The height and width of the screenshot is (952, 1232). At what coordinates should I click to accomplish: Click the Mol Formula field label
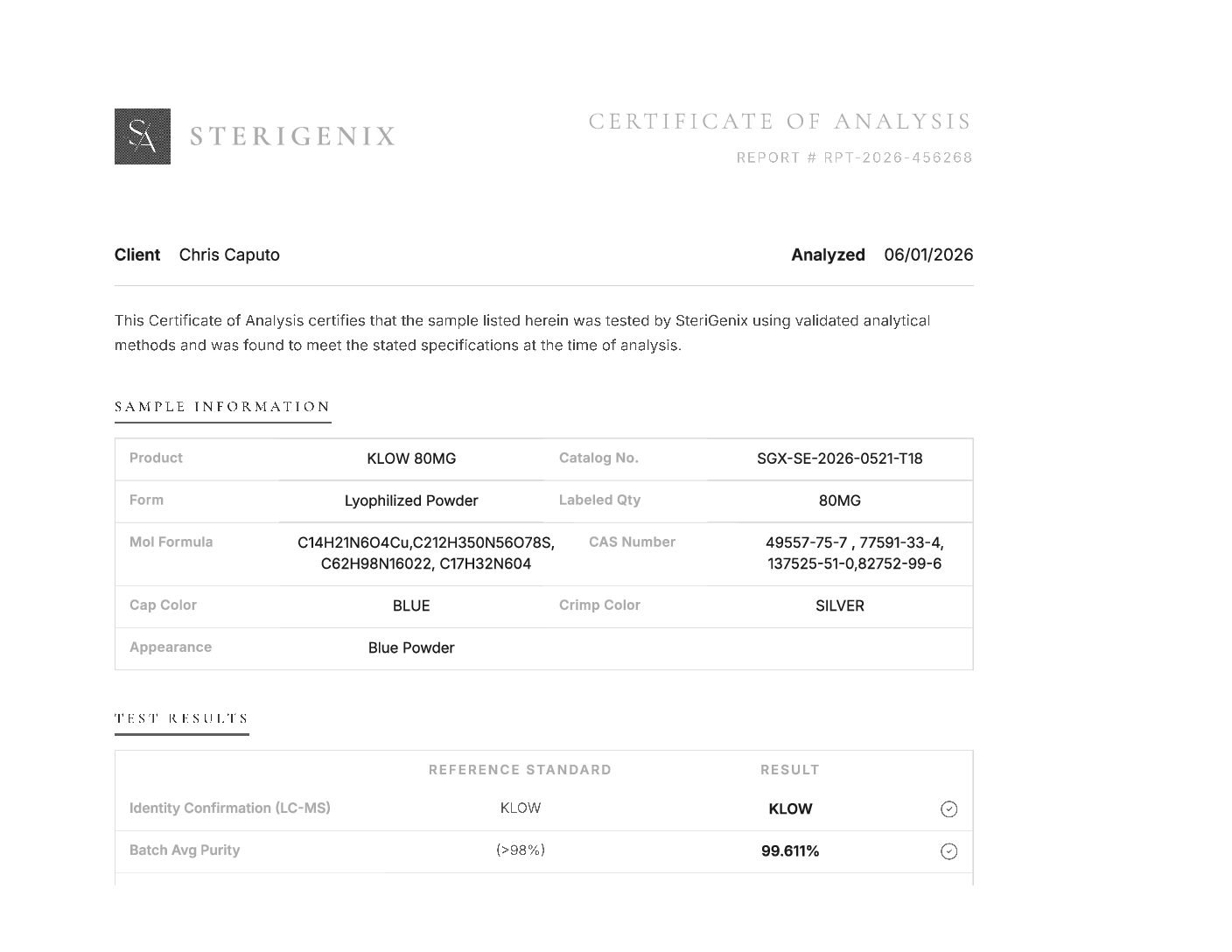click(171, 542)
